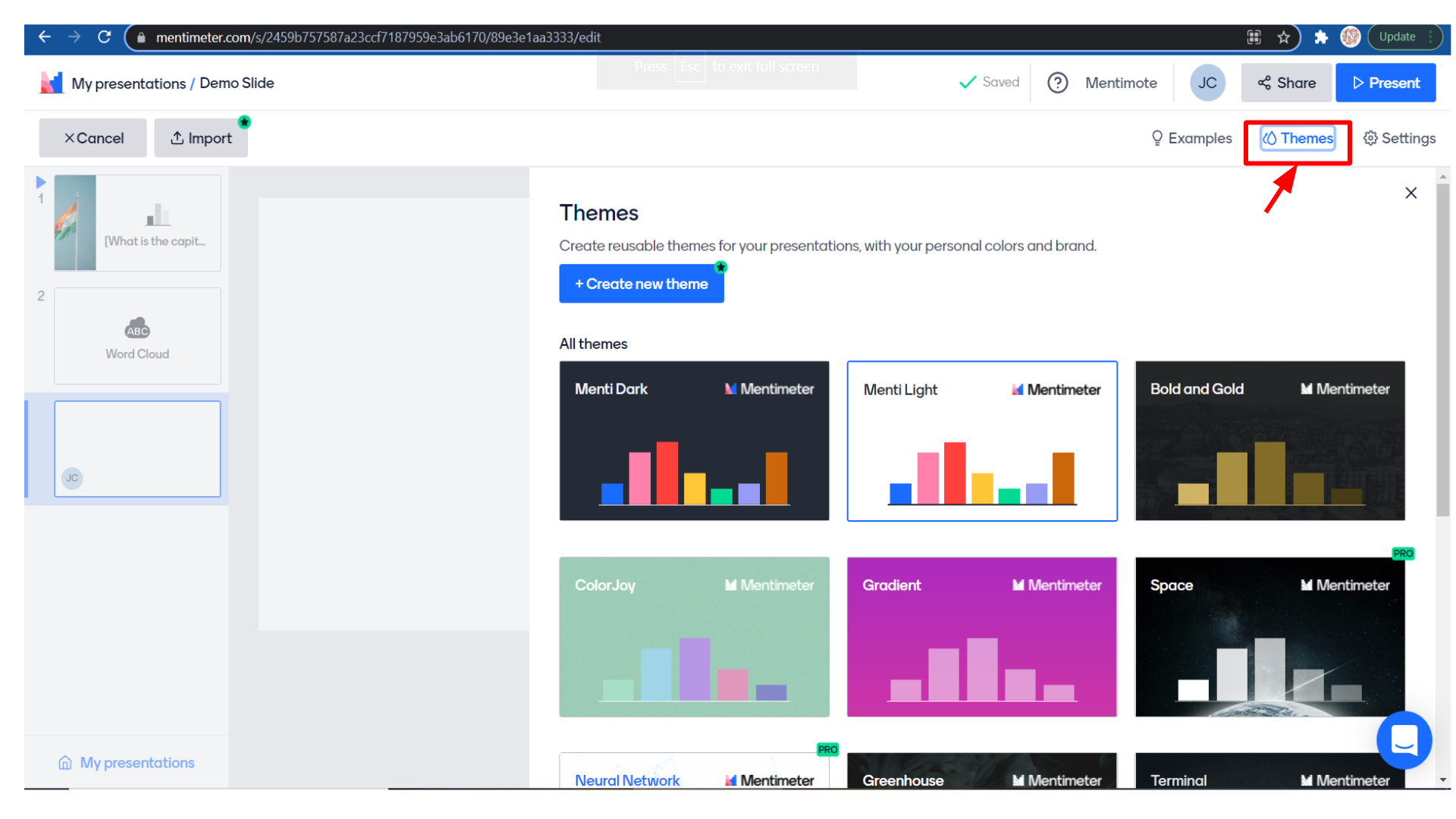Select the Menti Dark theme
Screen dimensions: 1456x819
694,441
